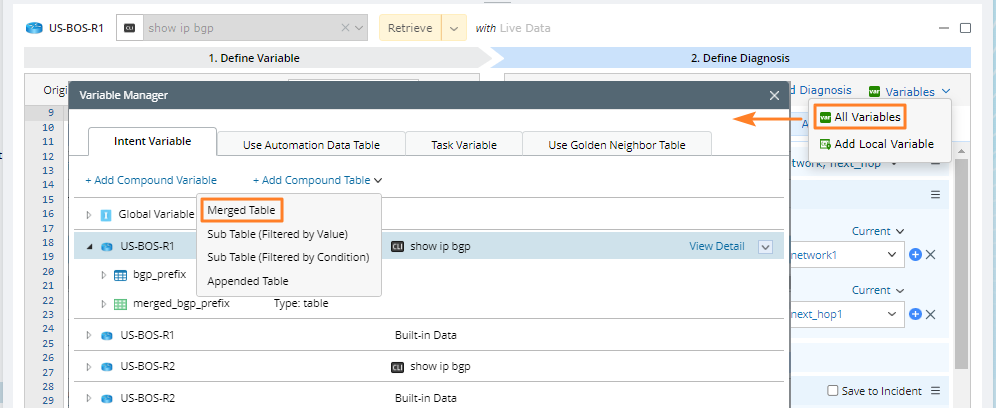Viewport: 996px width, 408px height.
Task: Click the View Detail link
Action: (x=716, y=246)
